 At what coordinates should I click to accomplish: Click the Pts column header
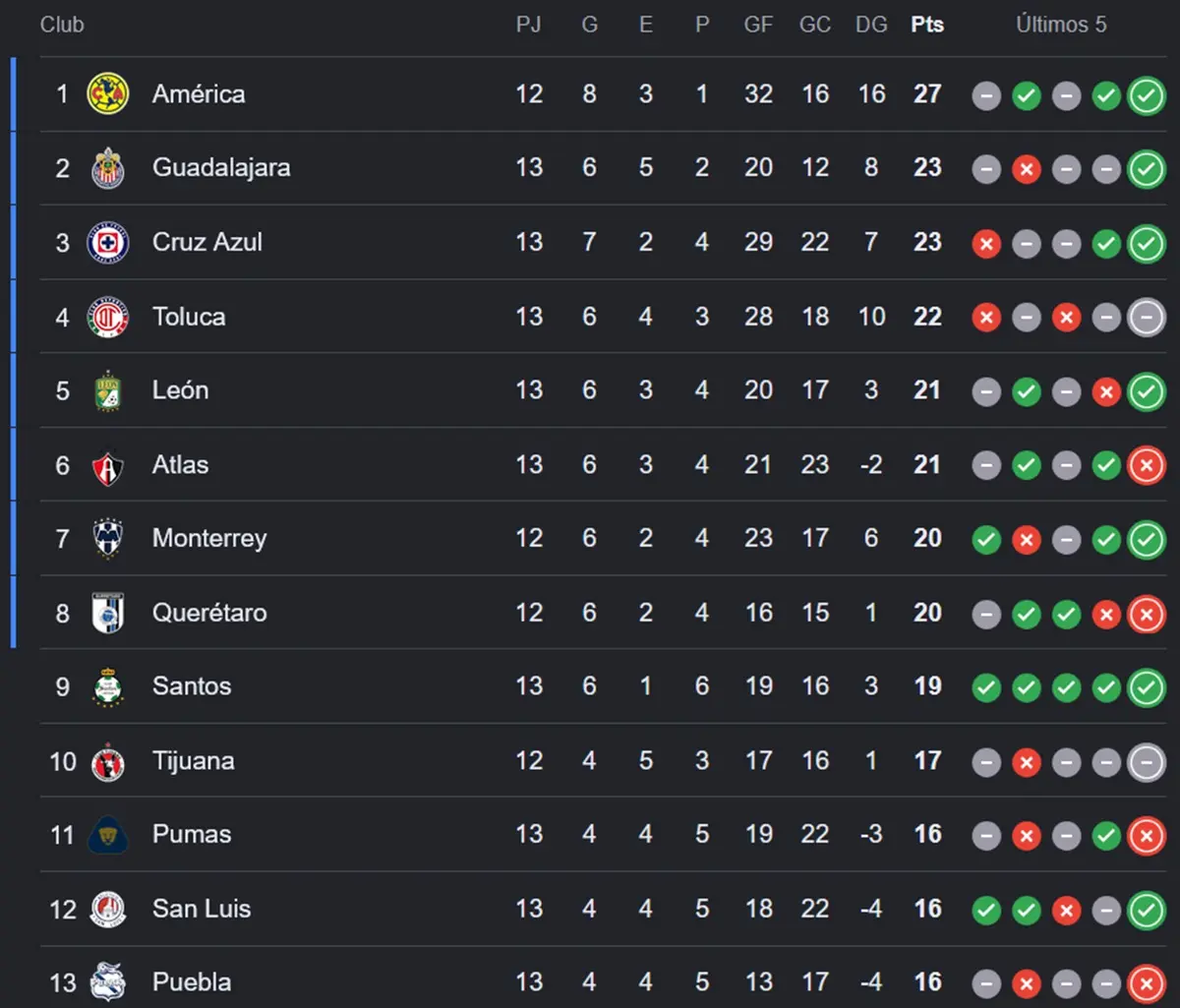[927, 25]
